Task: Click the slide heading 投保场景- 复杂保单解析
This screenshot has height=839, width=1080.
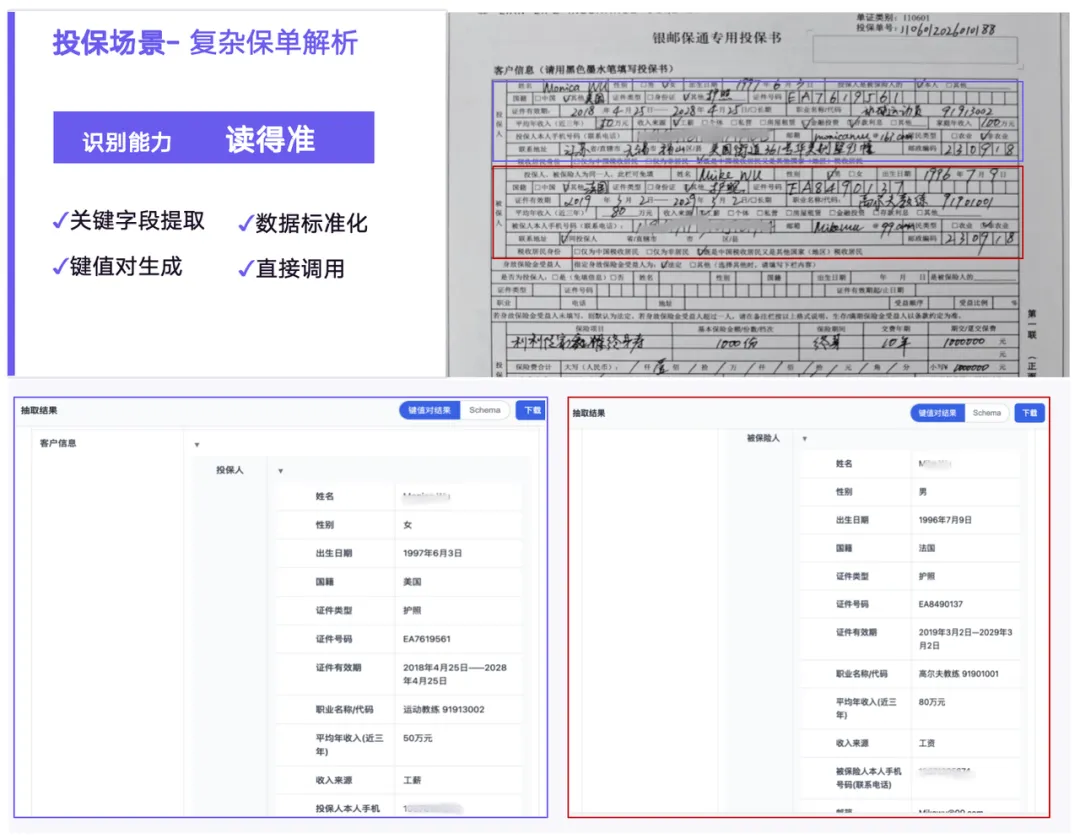Action: (x=205, y=43)
